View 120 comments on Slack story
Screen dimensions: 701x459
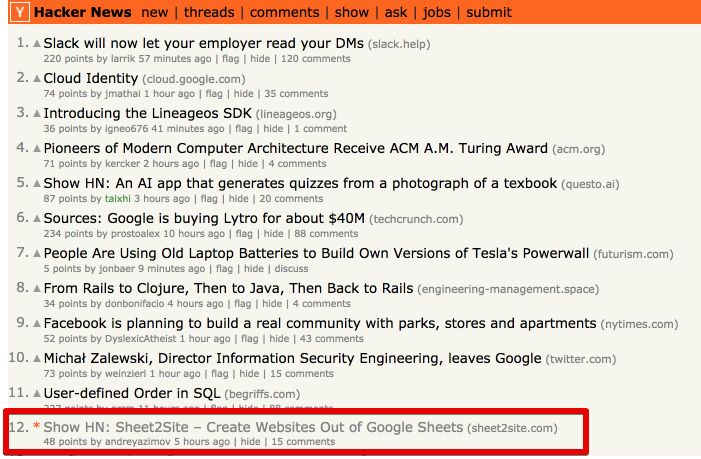(x=316, y=59)
